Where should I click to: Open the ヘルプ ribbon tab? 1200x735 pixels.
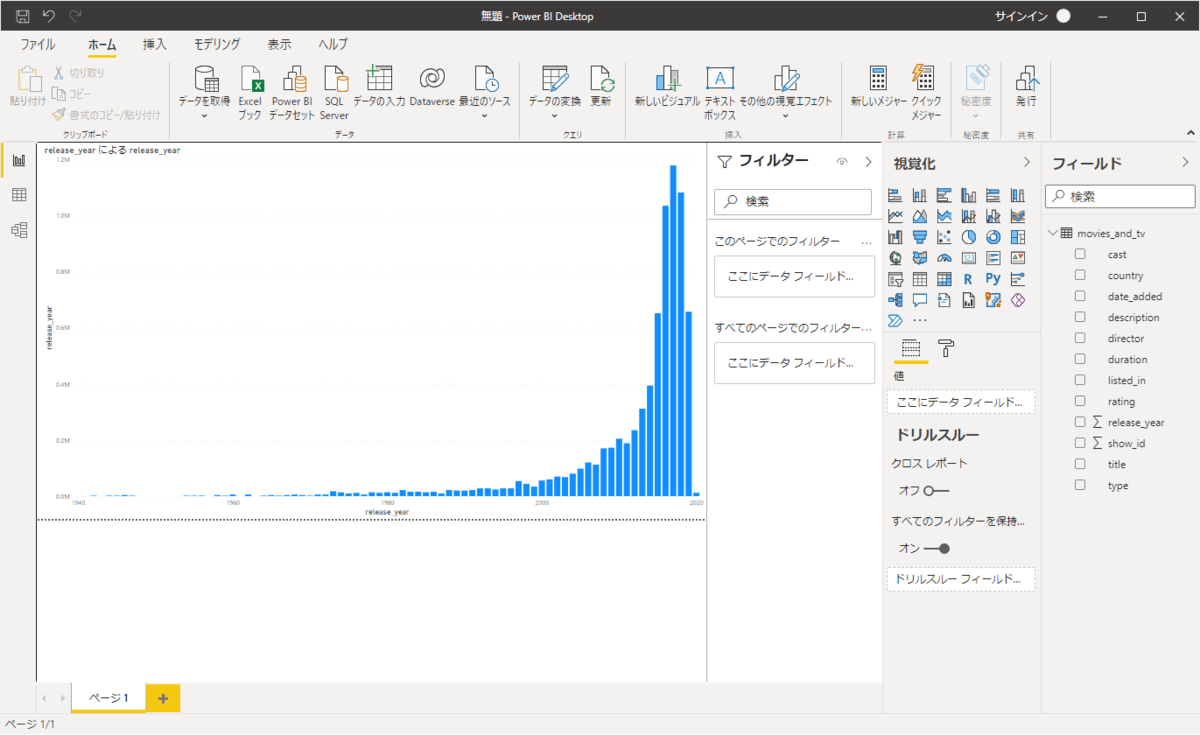click(x=333, y=44)
